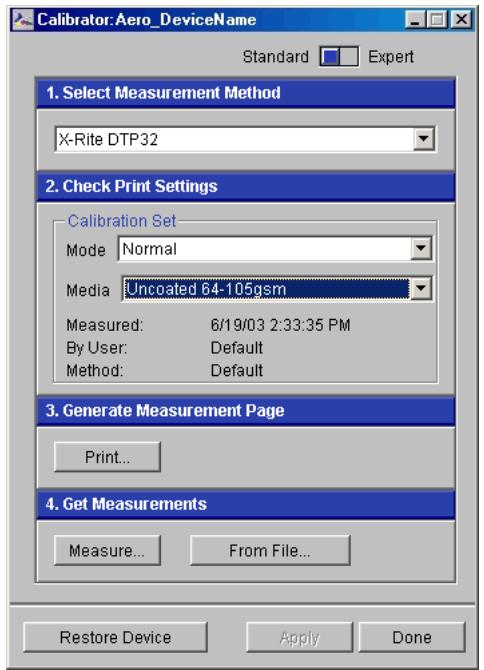Click the Uncoated 64-105gsm media field

point(277,289)
